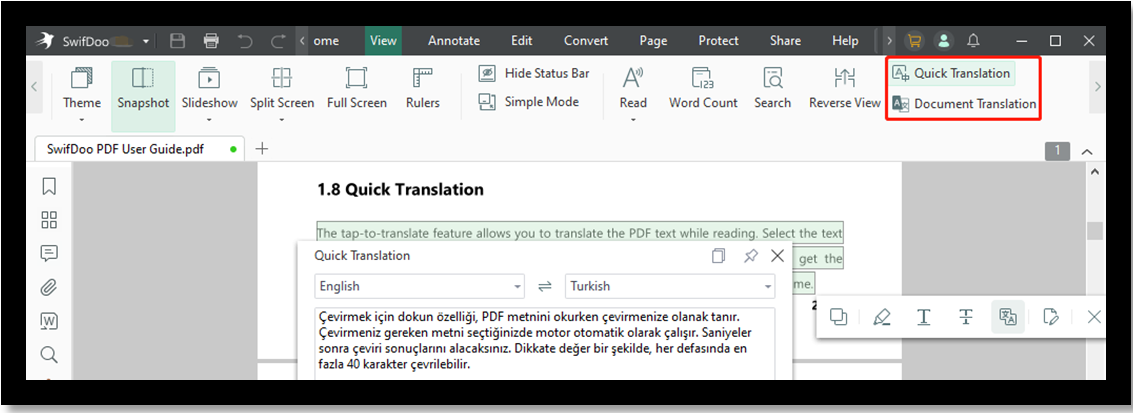Click the Save disk icon
1133x413 pixels.
point(177,41)
